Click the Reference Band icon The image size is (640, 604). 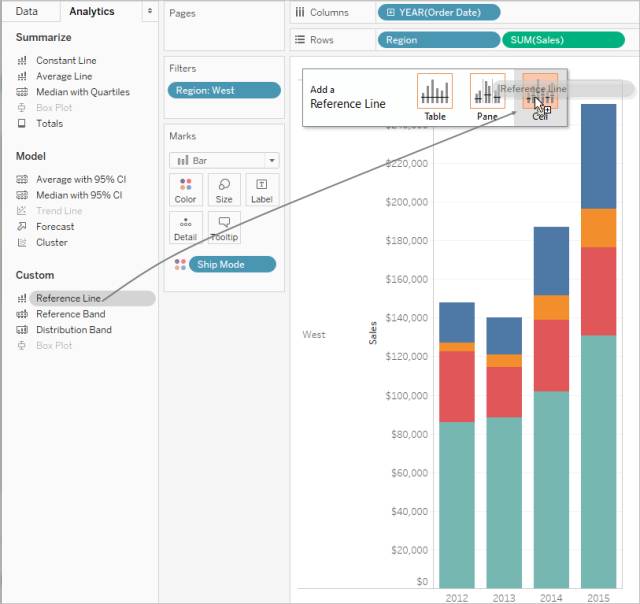pyautogui.click(x=22, y=314)
